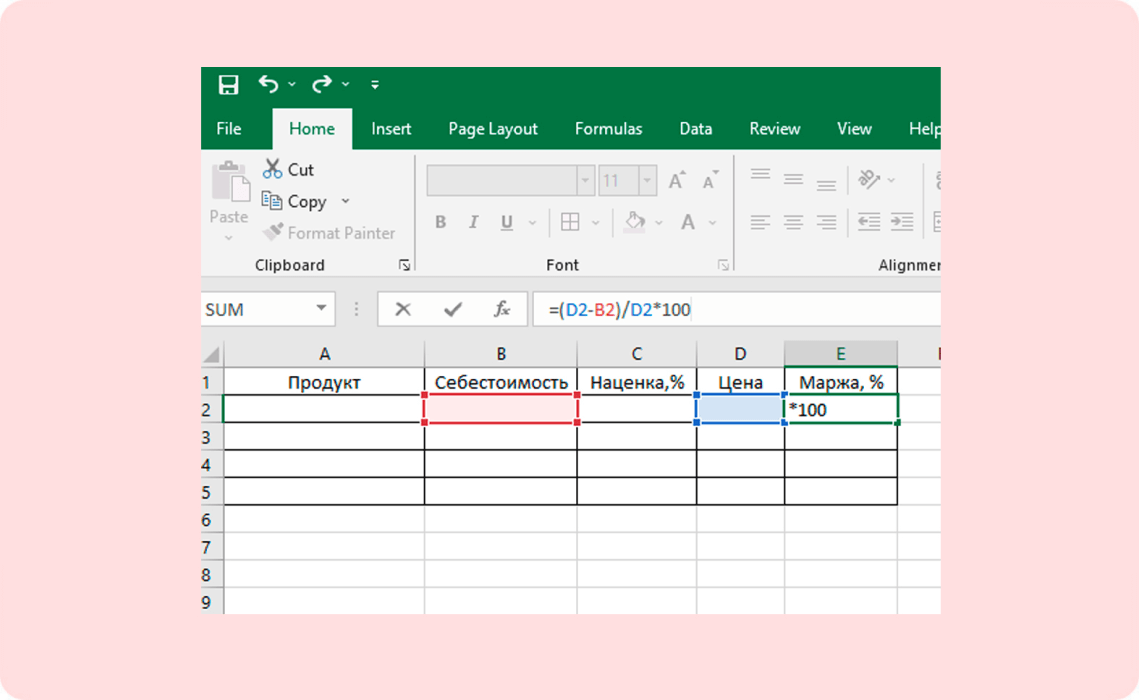The width and height of the screenshot is (1139, 700).
Task: Apply fill color with the paint bucket
Action: coord(635,221)
